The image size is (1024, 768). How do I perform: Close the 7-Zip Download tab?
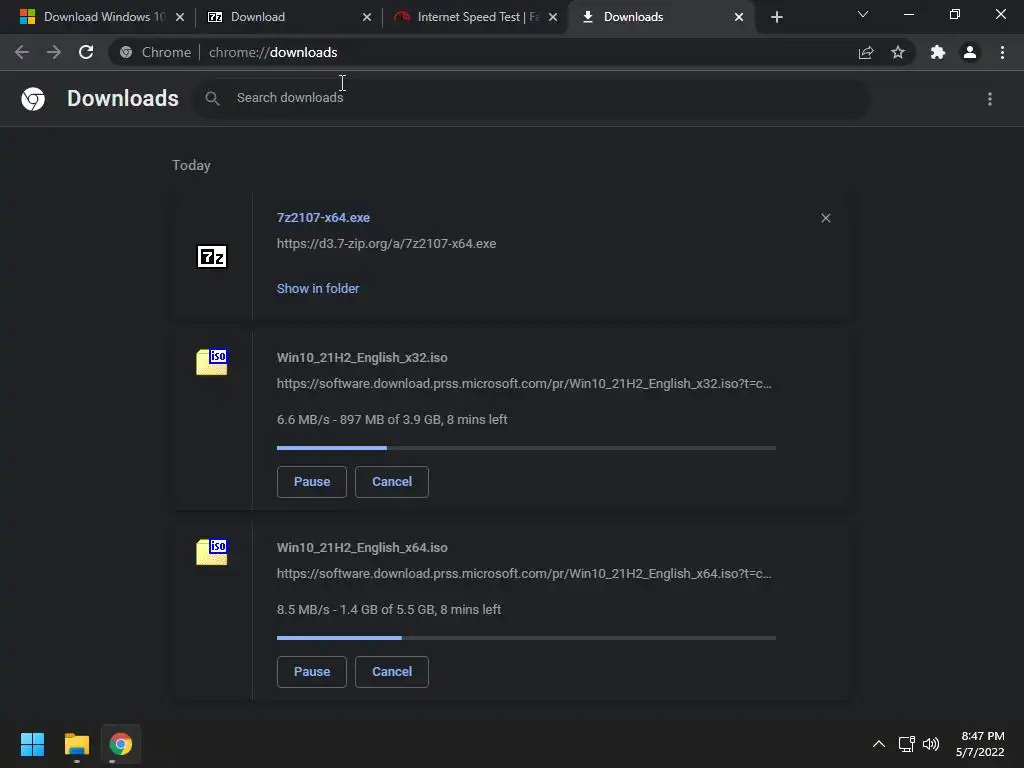point(367,17)
